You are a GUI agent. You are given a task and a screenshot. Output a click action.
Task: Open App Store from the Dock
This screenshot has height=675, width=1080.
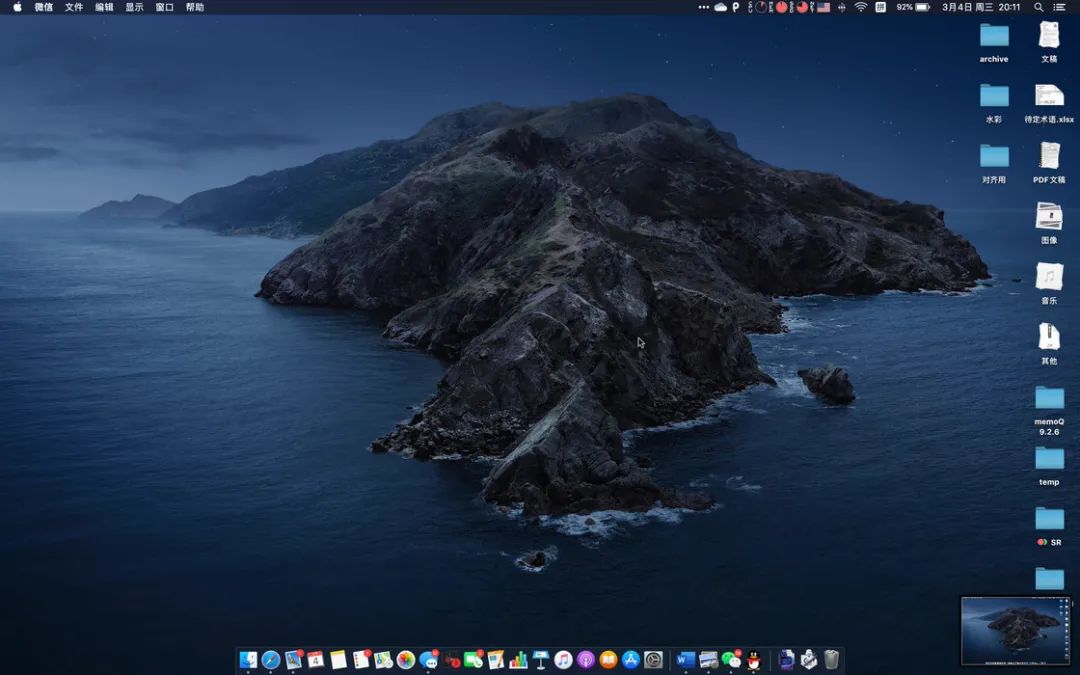click(x=631, y=659)
